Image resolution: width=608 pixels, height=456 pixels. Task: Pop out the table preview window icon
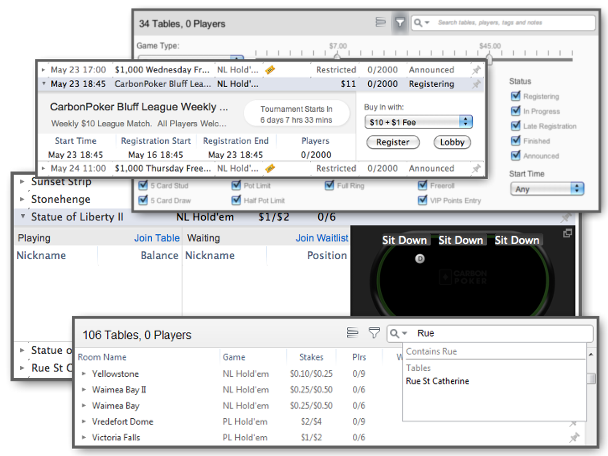567,233
